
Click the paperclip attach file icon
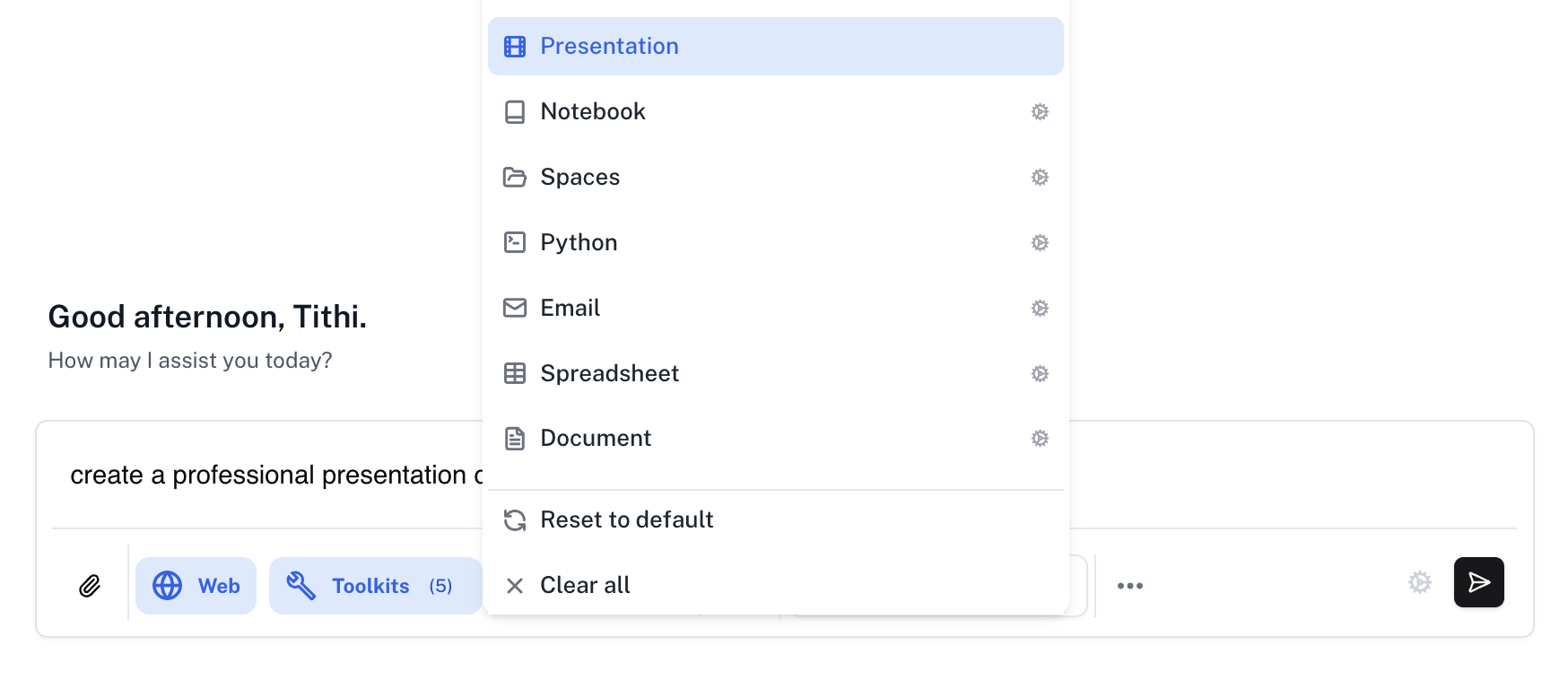click(x=90, y=586)
